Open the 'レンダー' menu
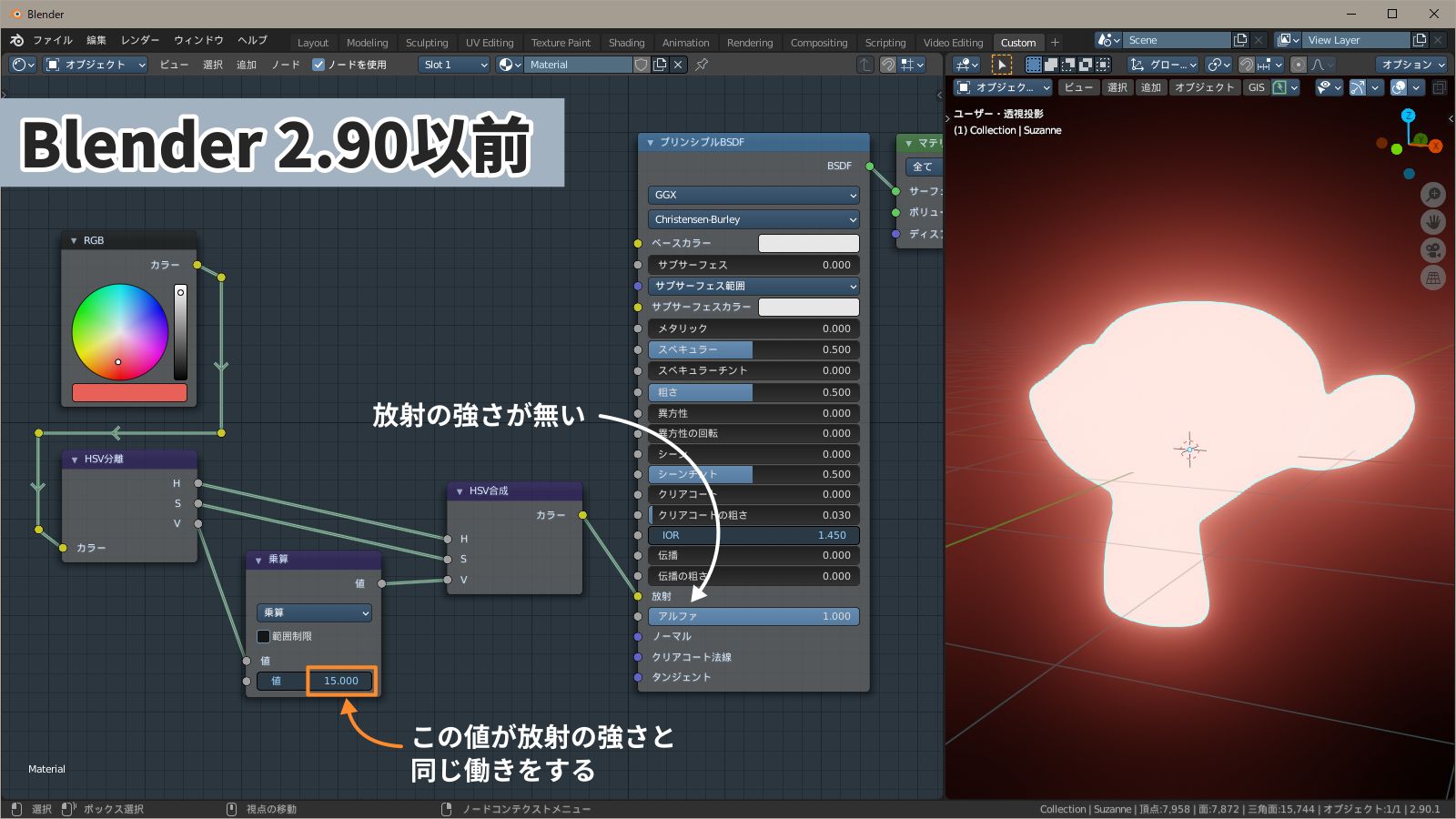1456x819 pixels. click(139, 40)
